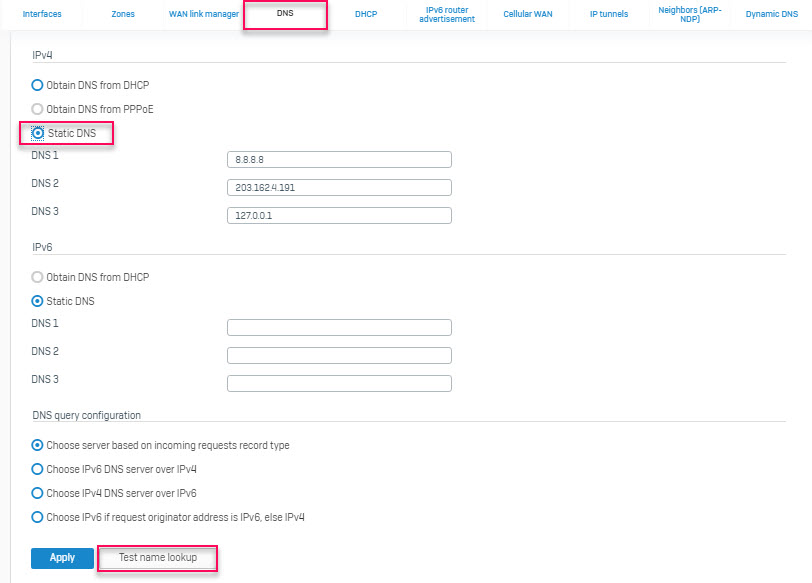Click the empty IPv6 DNS 2 field
Viewport: 812px width, 583px height.
coord(339,355)
